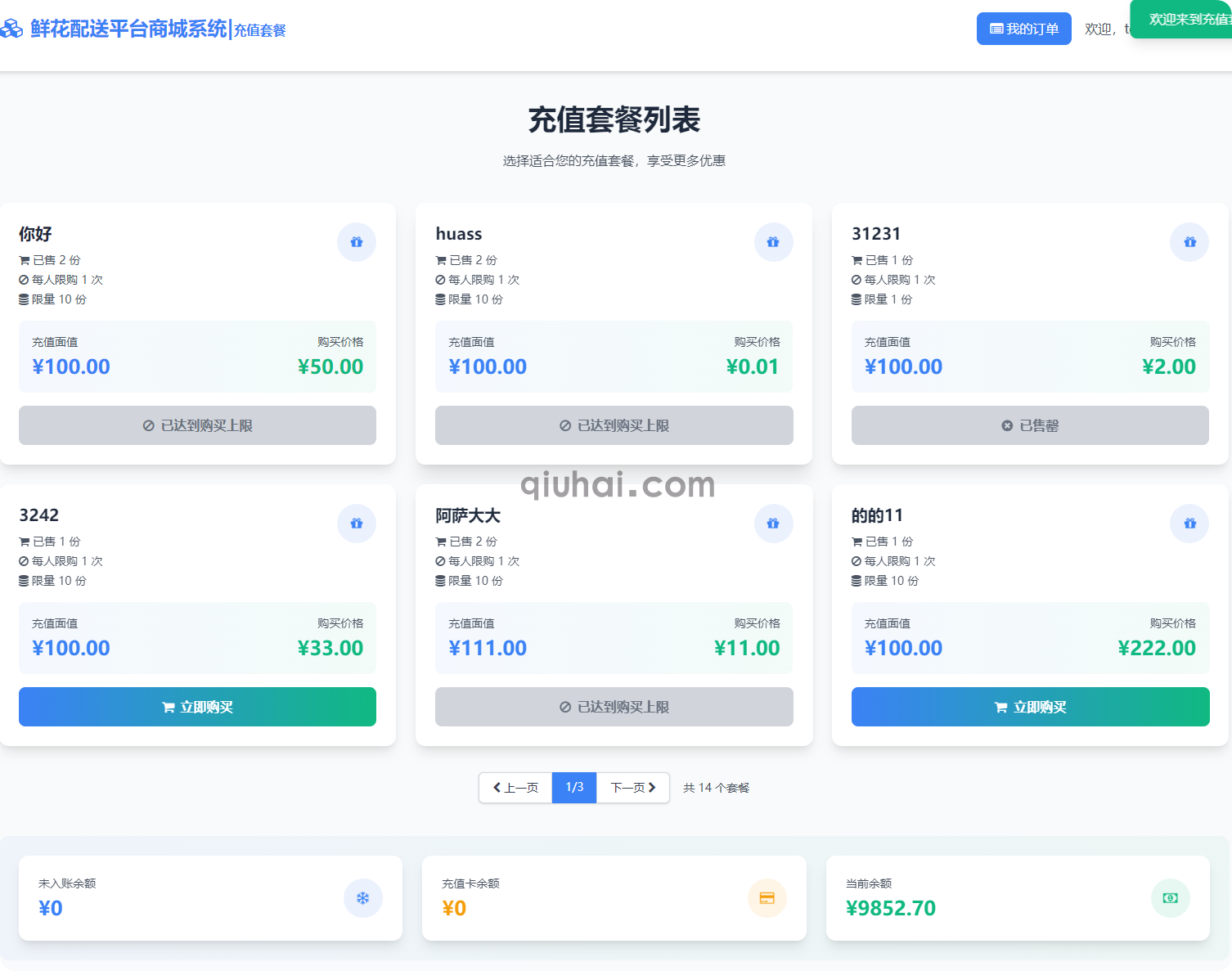This screenshot has width=1232, height=971.
Task: Click the 鲜花配送平台商城系统 title link
Action: click(128, 29)
